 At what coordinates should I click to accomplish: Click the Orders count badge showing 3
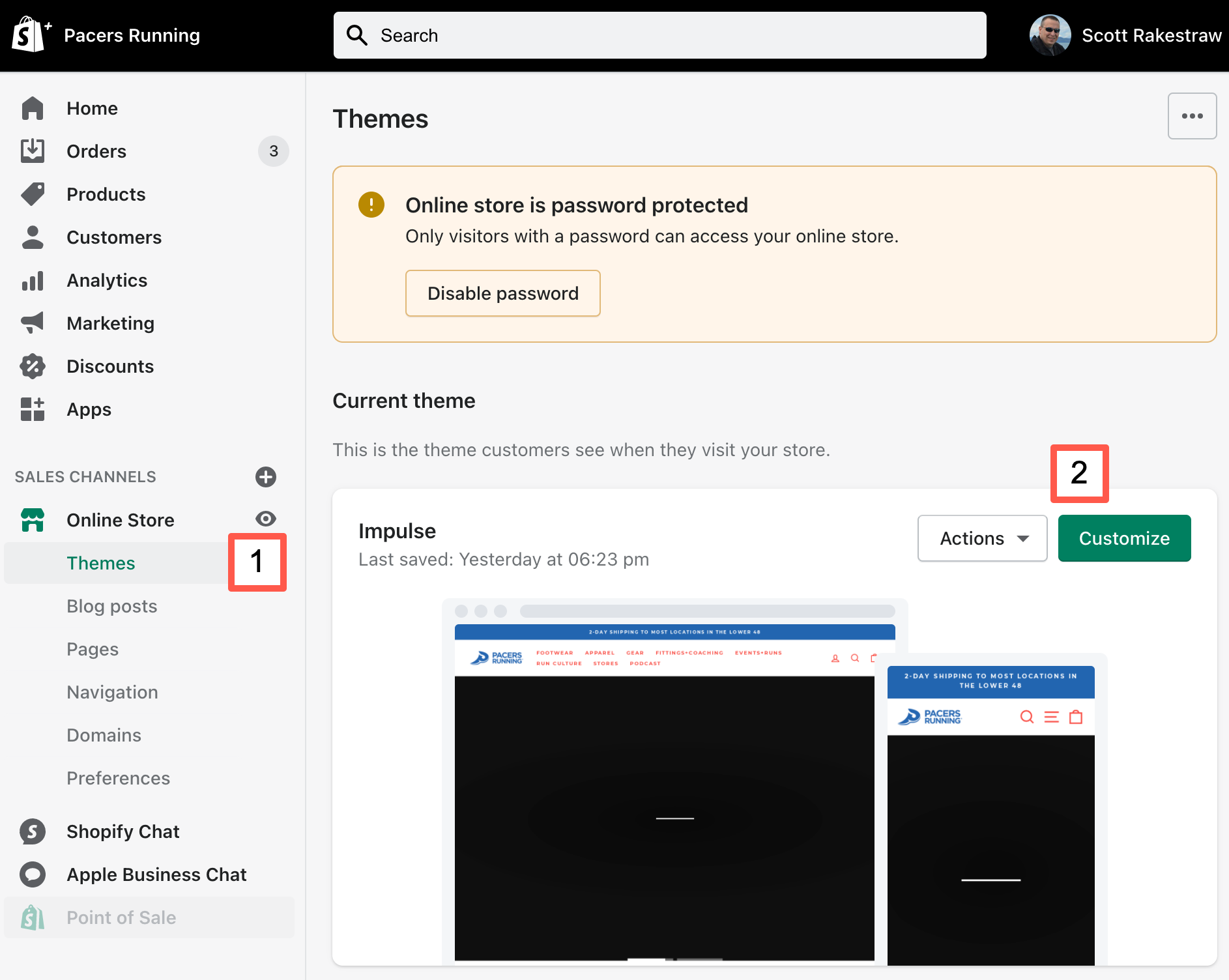274,151
